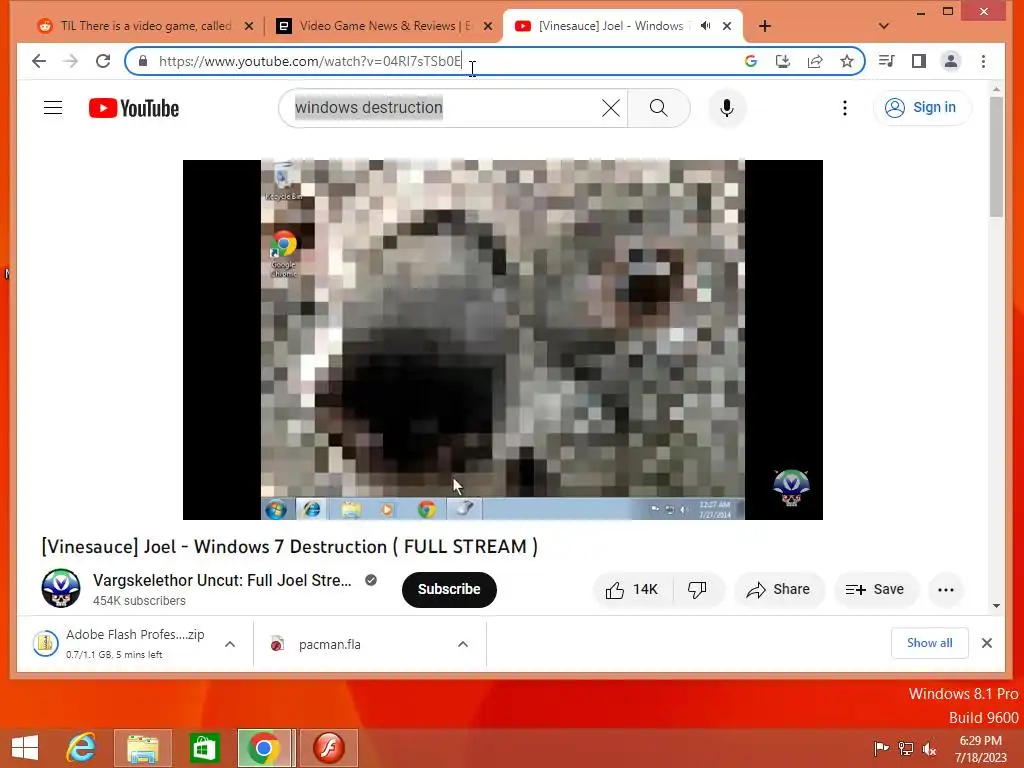Mute the tab via speaker icon

click(705, 26)
